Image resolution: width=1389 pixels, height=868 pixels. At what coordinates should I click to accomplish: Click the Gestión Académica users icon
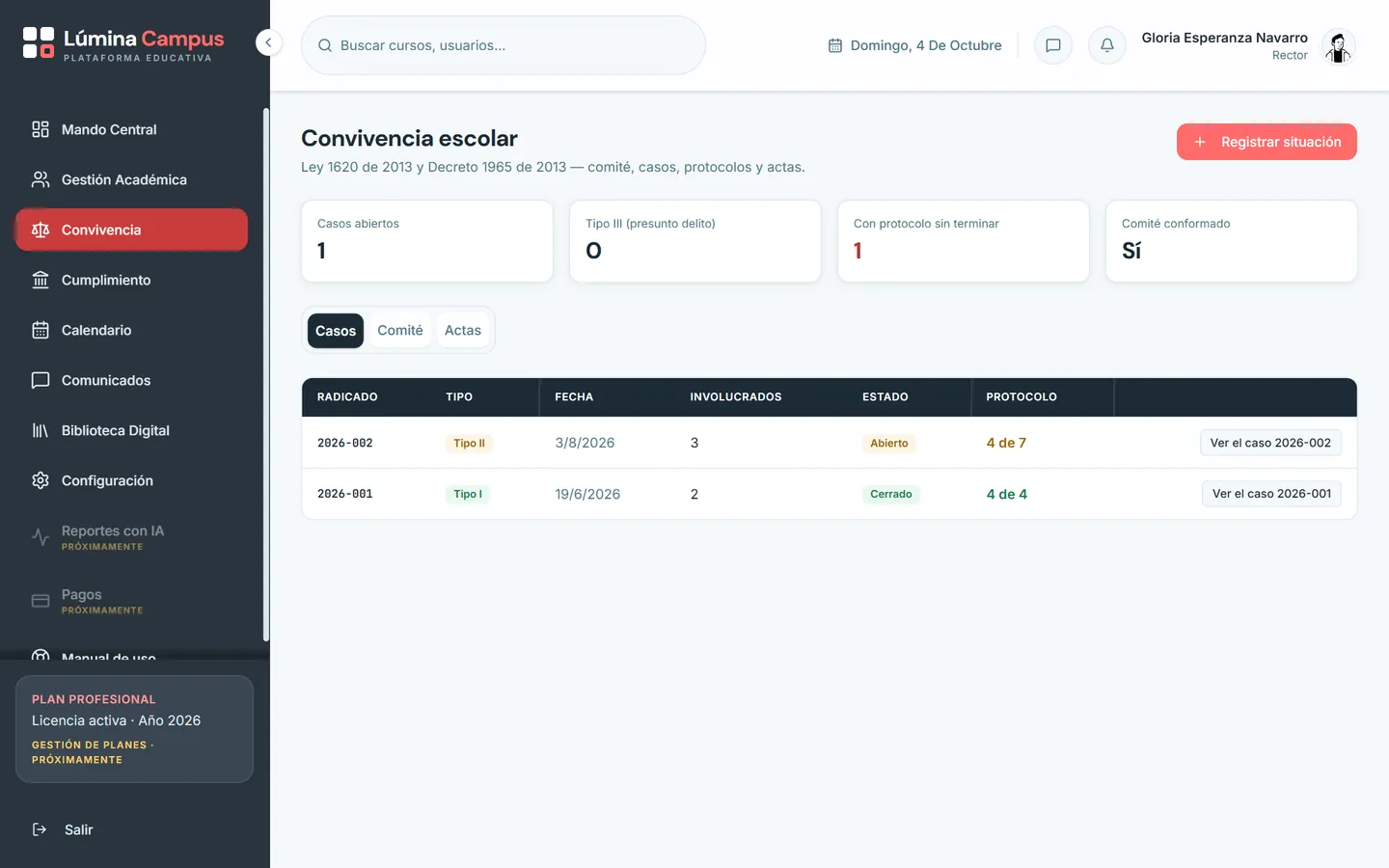point(41,179)
